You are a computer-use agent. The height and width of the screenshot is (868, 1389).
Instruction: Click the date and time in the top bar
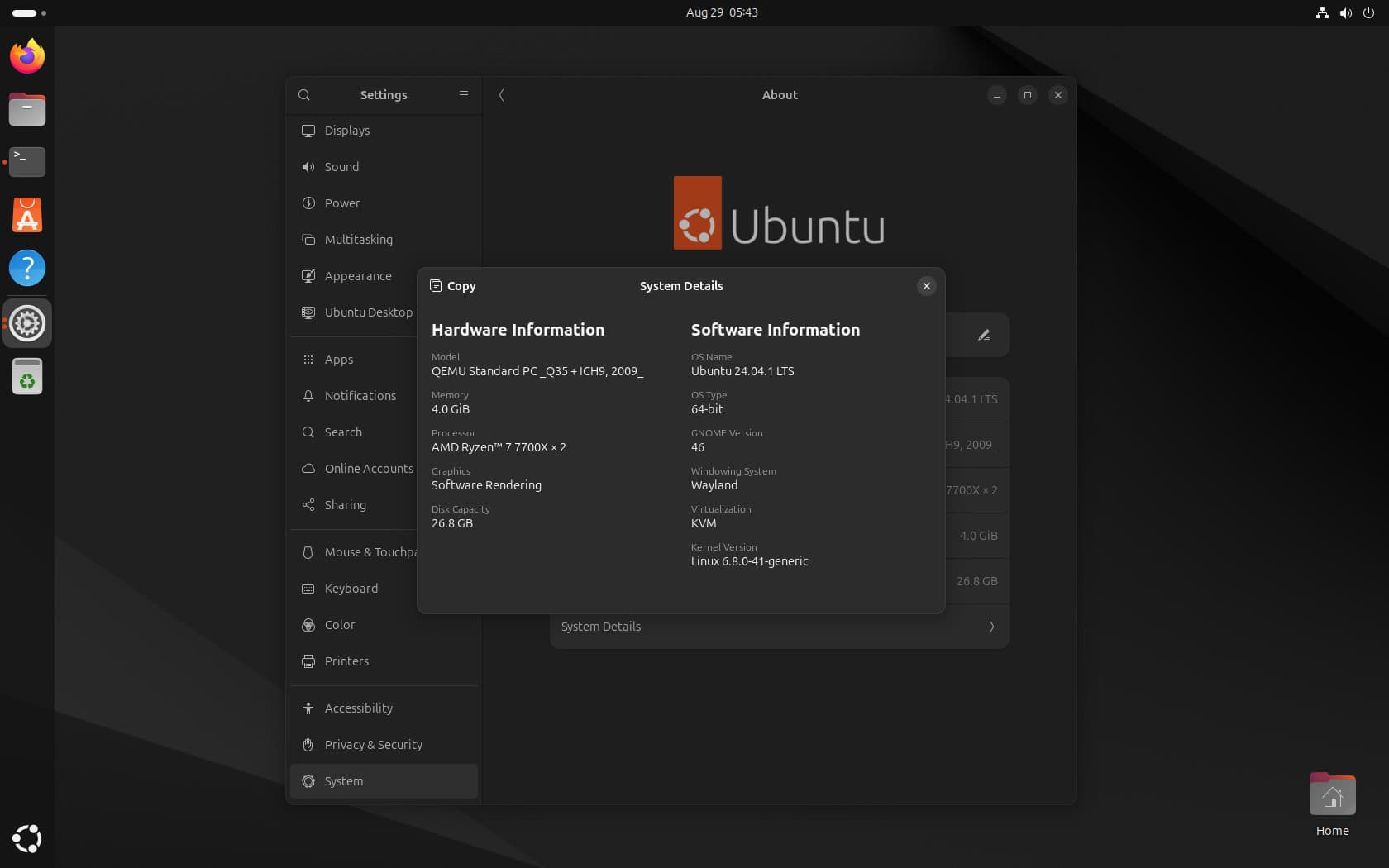(720, 12)
